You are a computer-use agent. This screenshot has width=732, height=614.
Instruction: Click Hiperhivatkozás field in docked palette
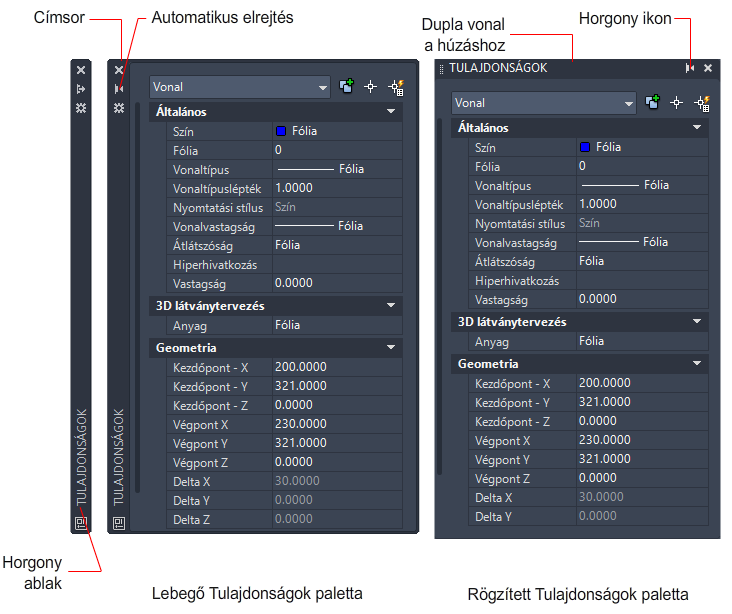642,280
